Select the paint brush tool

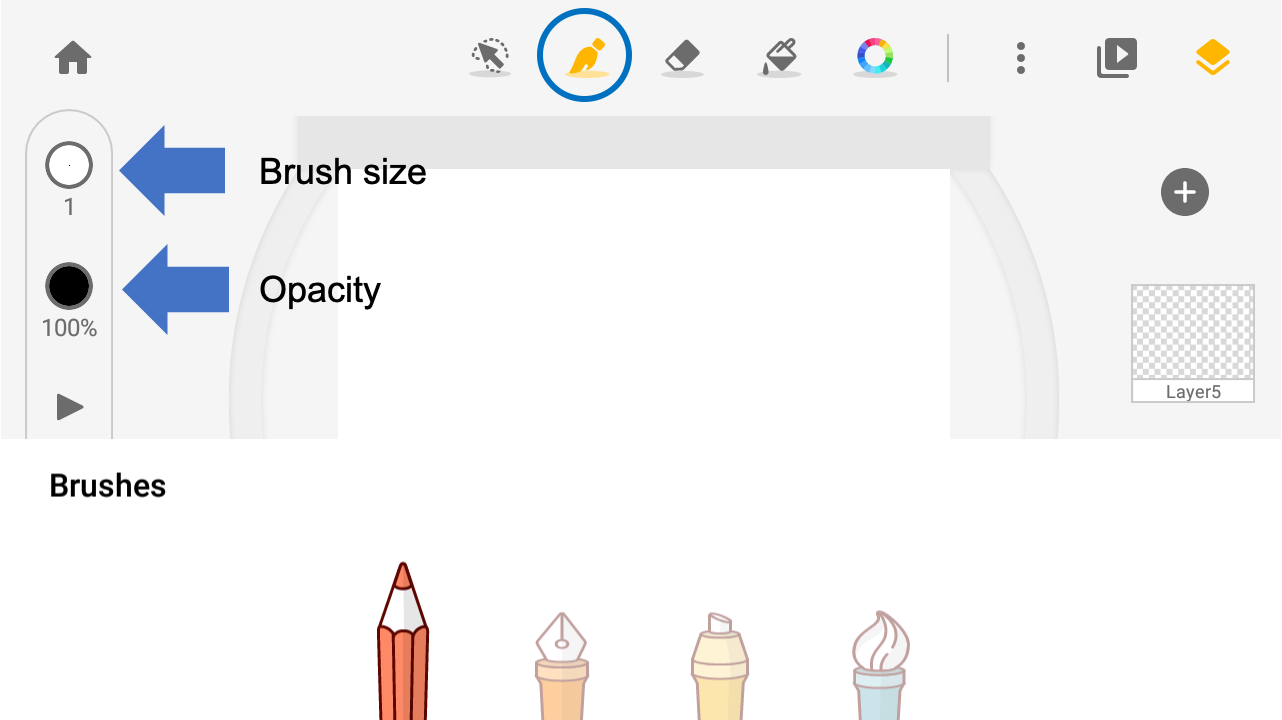point(585,56)
